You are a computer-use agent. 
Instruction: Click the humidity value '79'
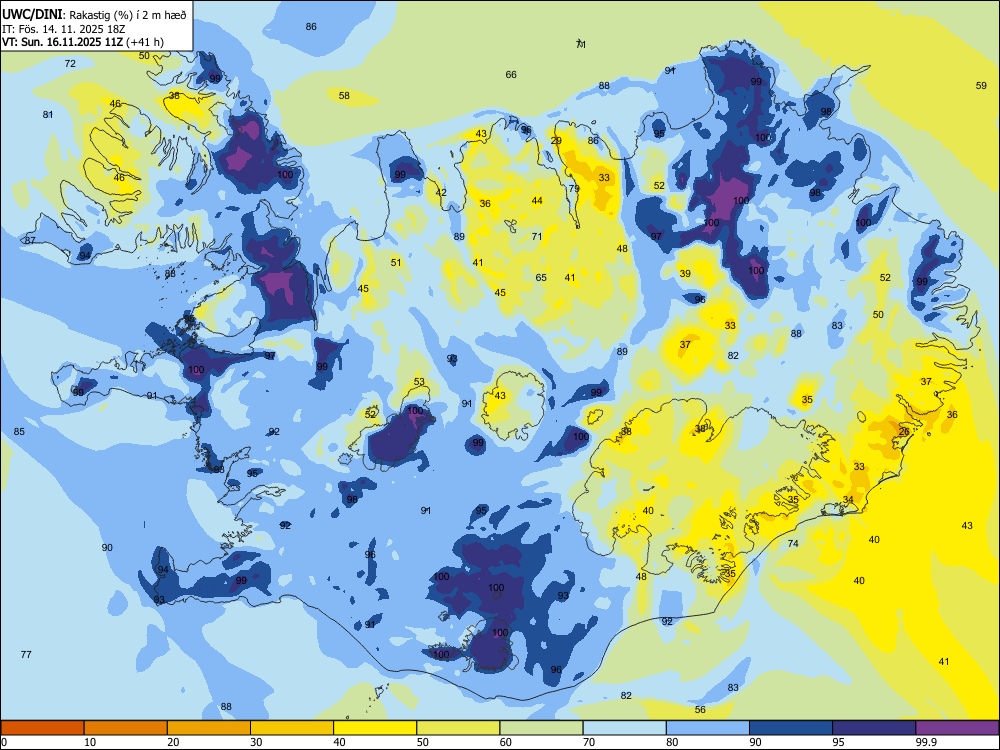pyautogui.click(x=574, y=188)
